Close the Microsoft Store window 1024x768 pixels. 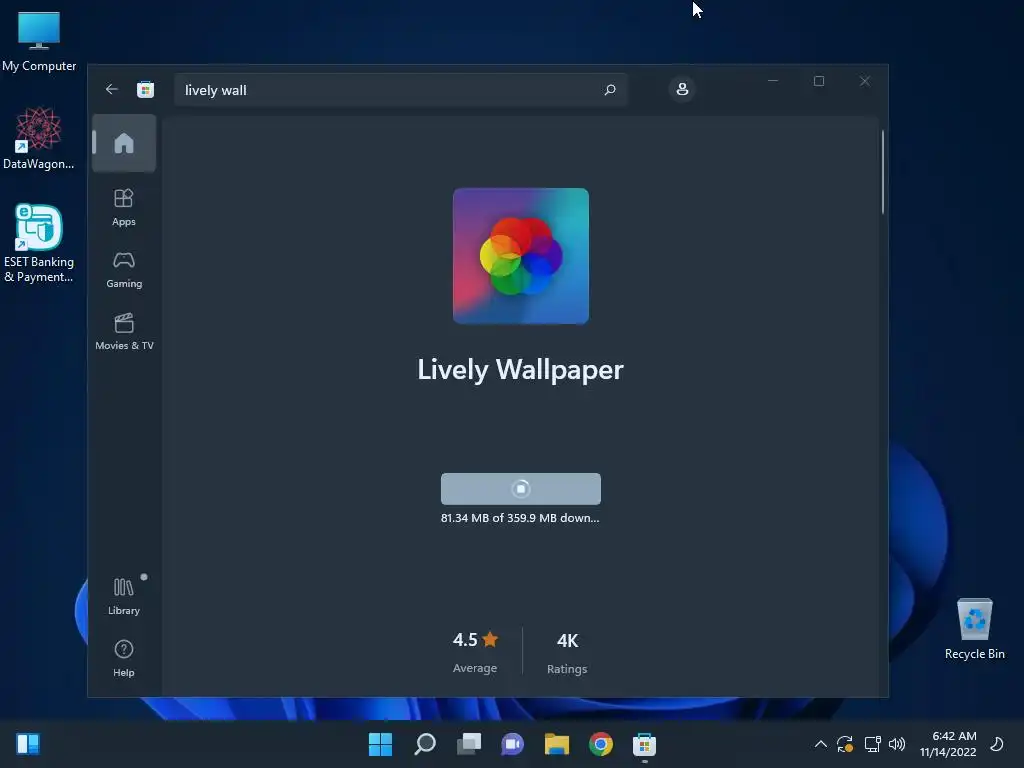865,81
